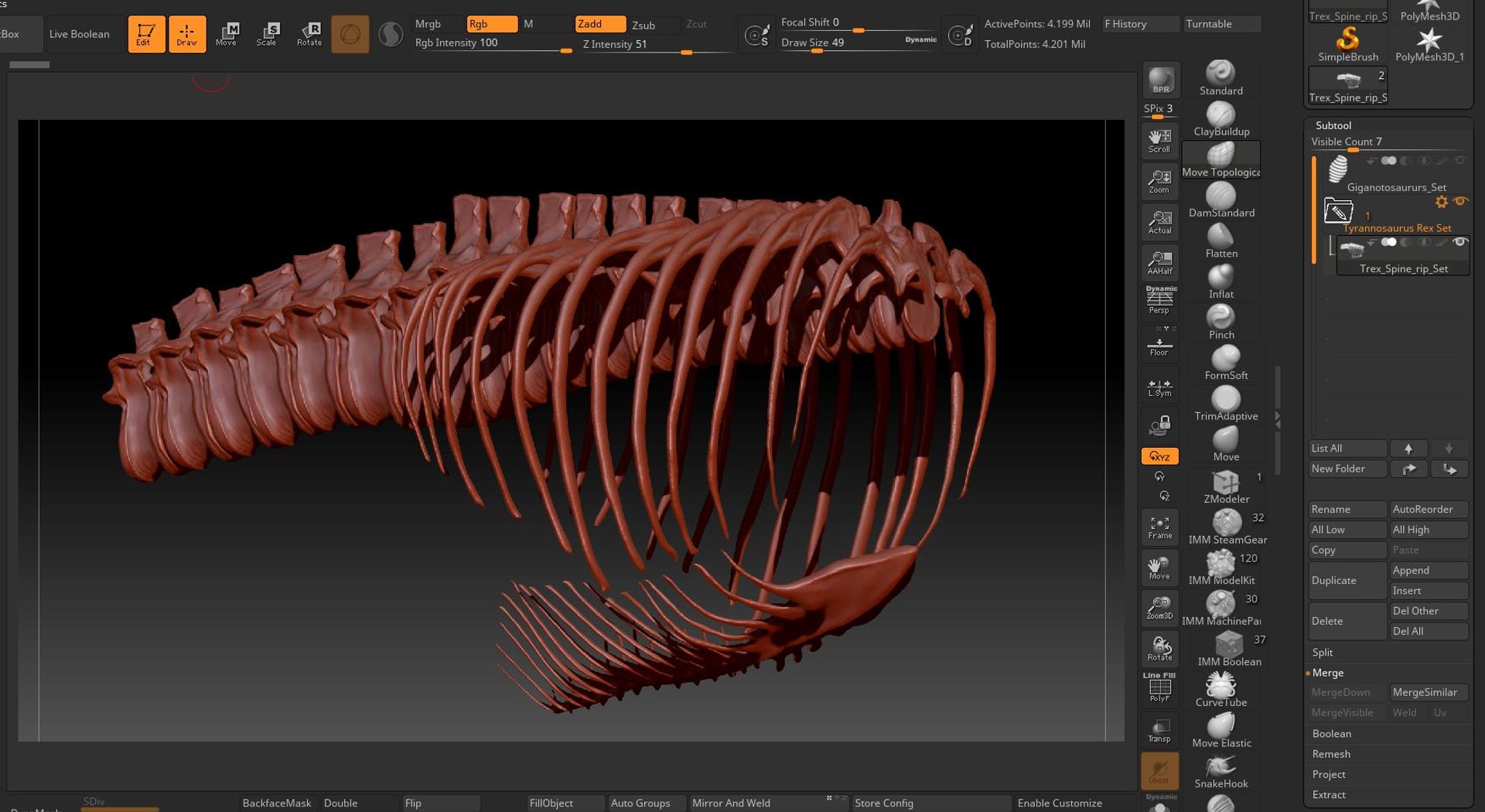Open the SimpleBrush tool thumbnail
1485x812 pixels.
pos(1348,44)
